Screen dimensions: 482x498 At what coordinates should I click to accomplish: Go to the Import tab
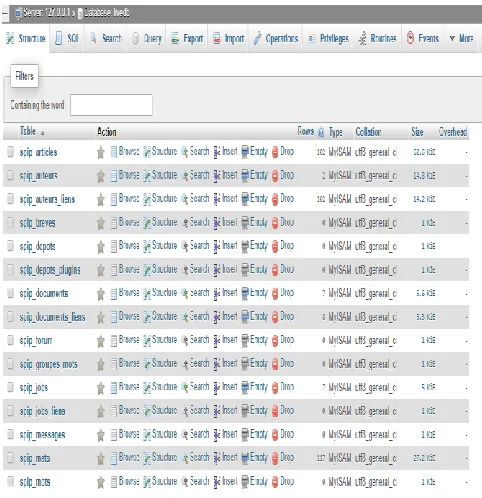click(x=228, y=38)
